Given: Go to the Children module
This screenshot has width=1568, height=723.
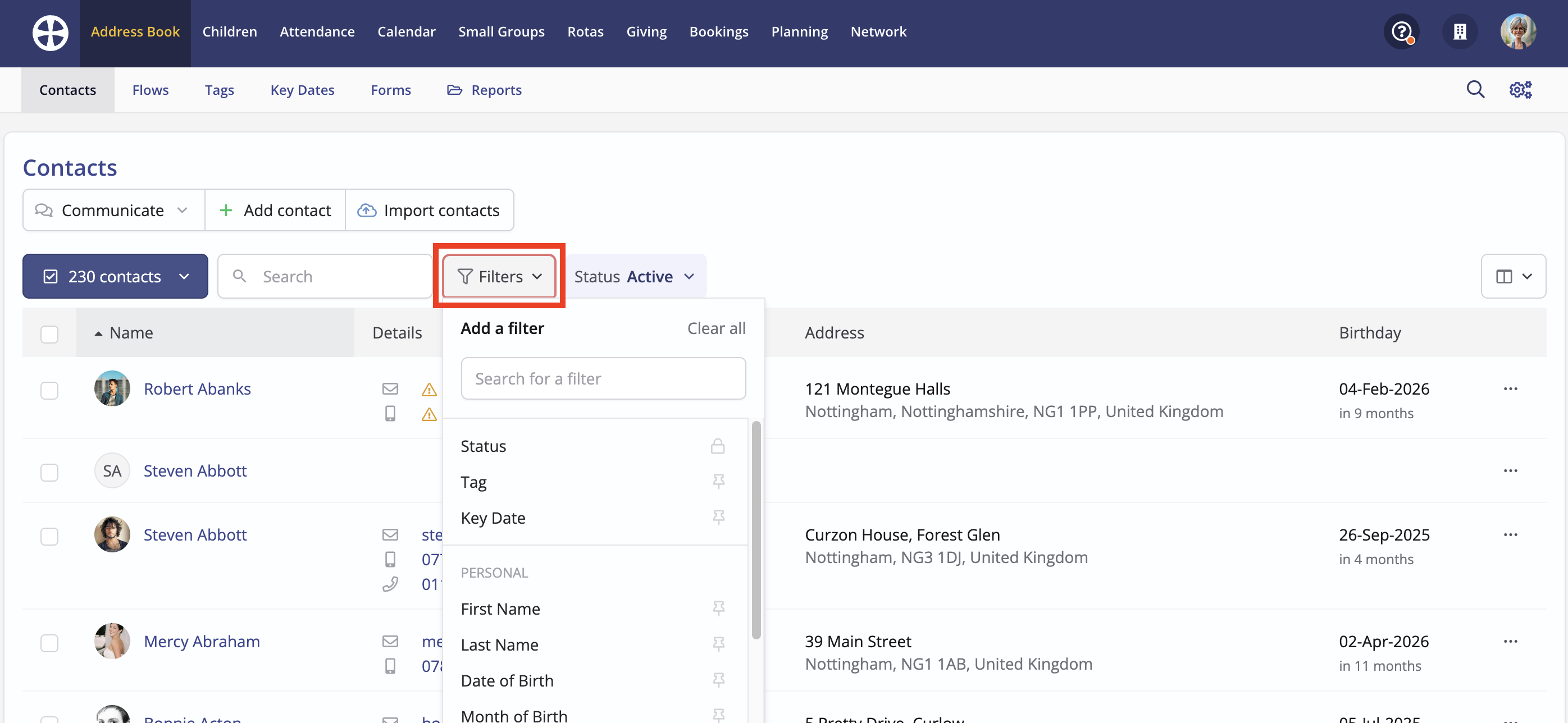Looking at the screenshot, I should coord(230,31).
